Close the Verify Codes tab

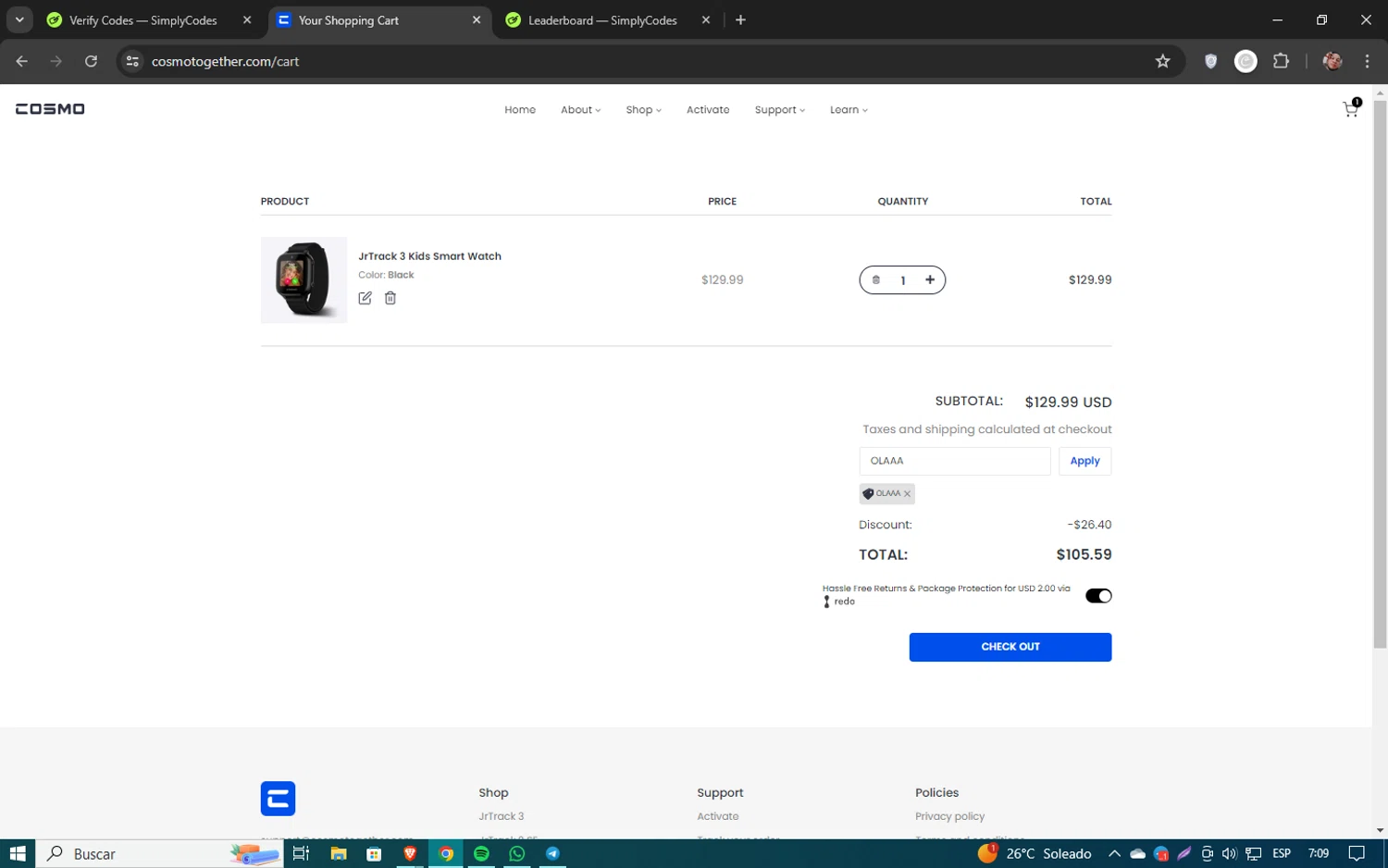point(247,19)
